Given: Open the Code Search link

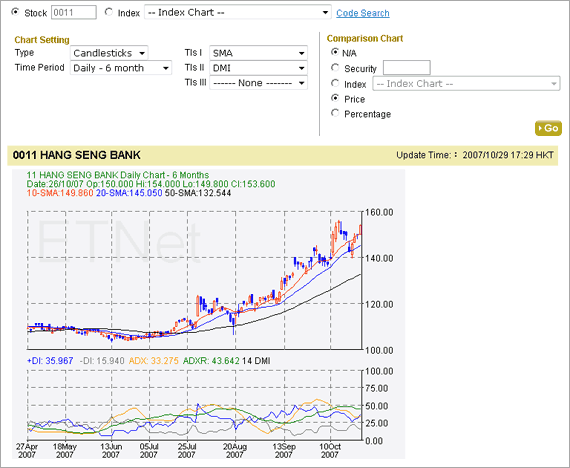Looking at the screenshot, I should [x=362, y=13].
